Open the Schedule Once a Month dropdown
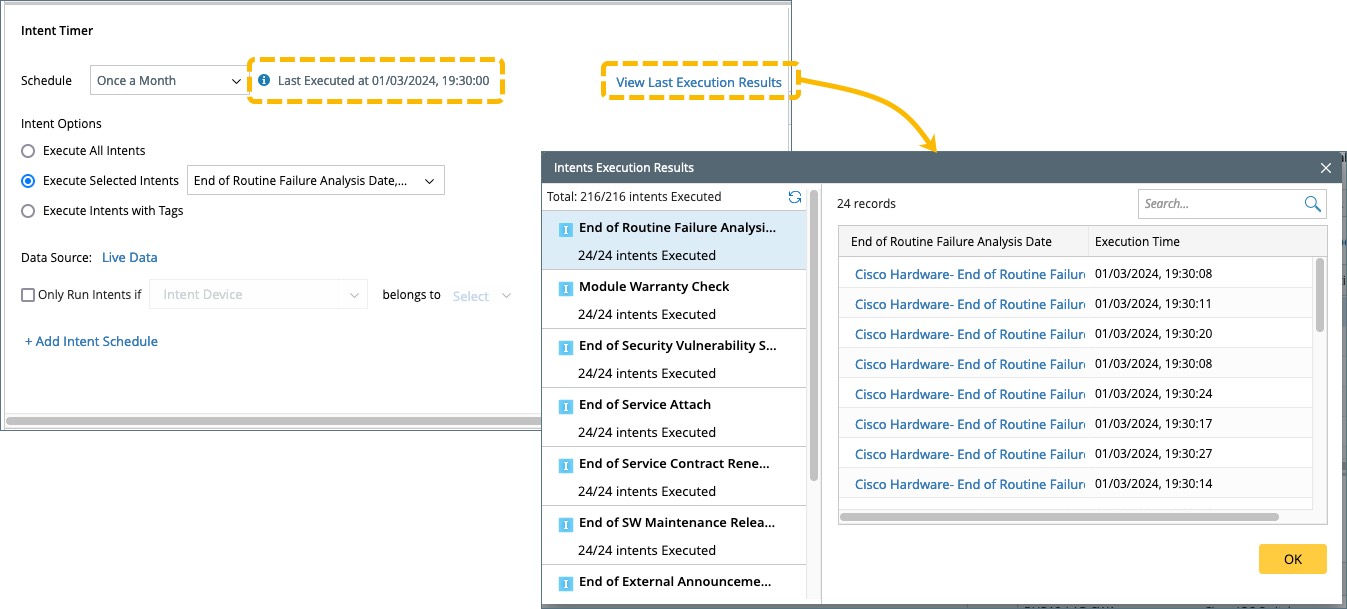Image resolution: width=1347 pixels, height=609 pixels. click(169, 81)
